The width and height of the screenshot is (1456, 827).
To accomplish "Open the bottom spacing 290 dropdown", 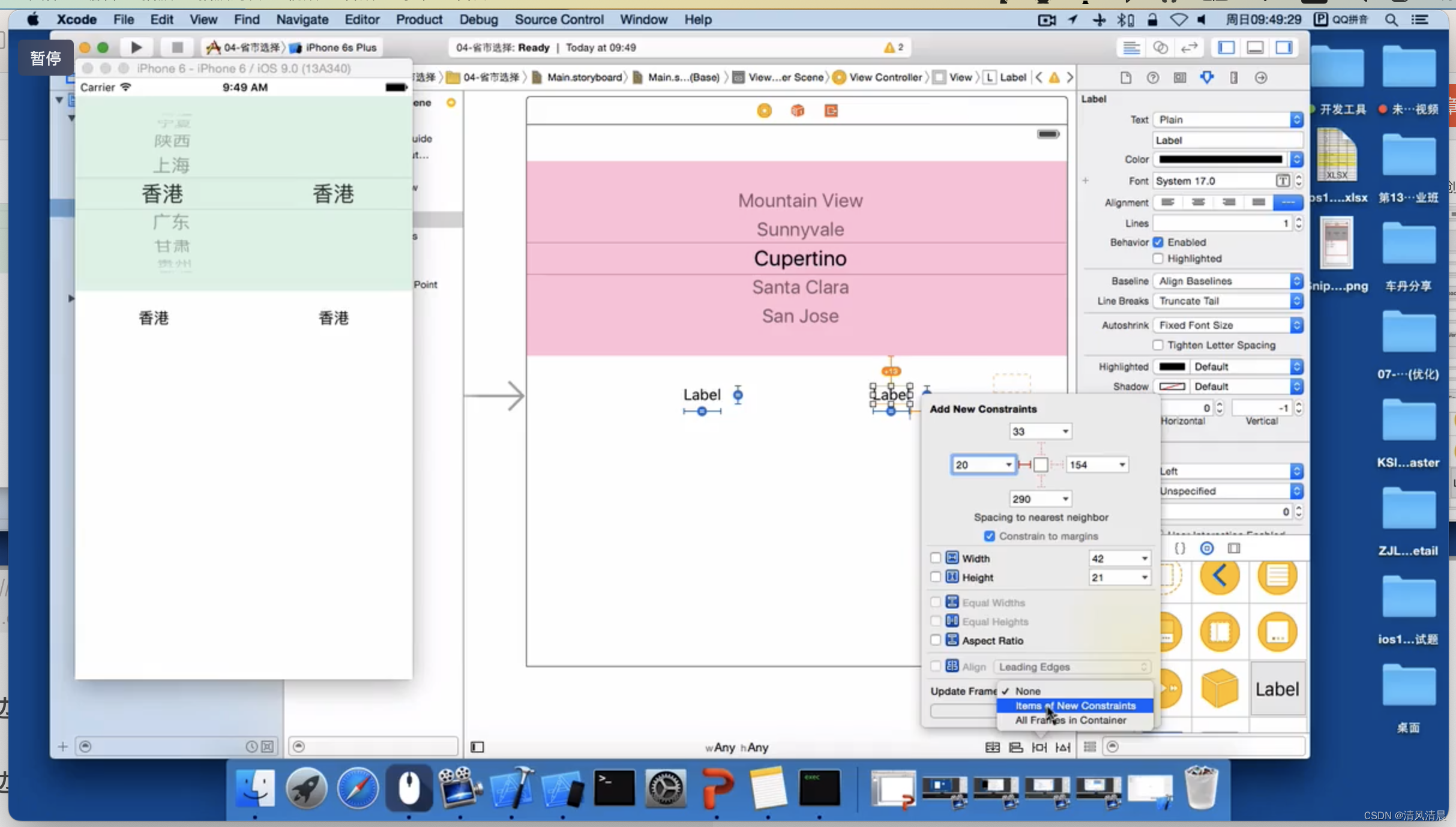I will click(1065, 499).
